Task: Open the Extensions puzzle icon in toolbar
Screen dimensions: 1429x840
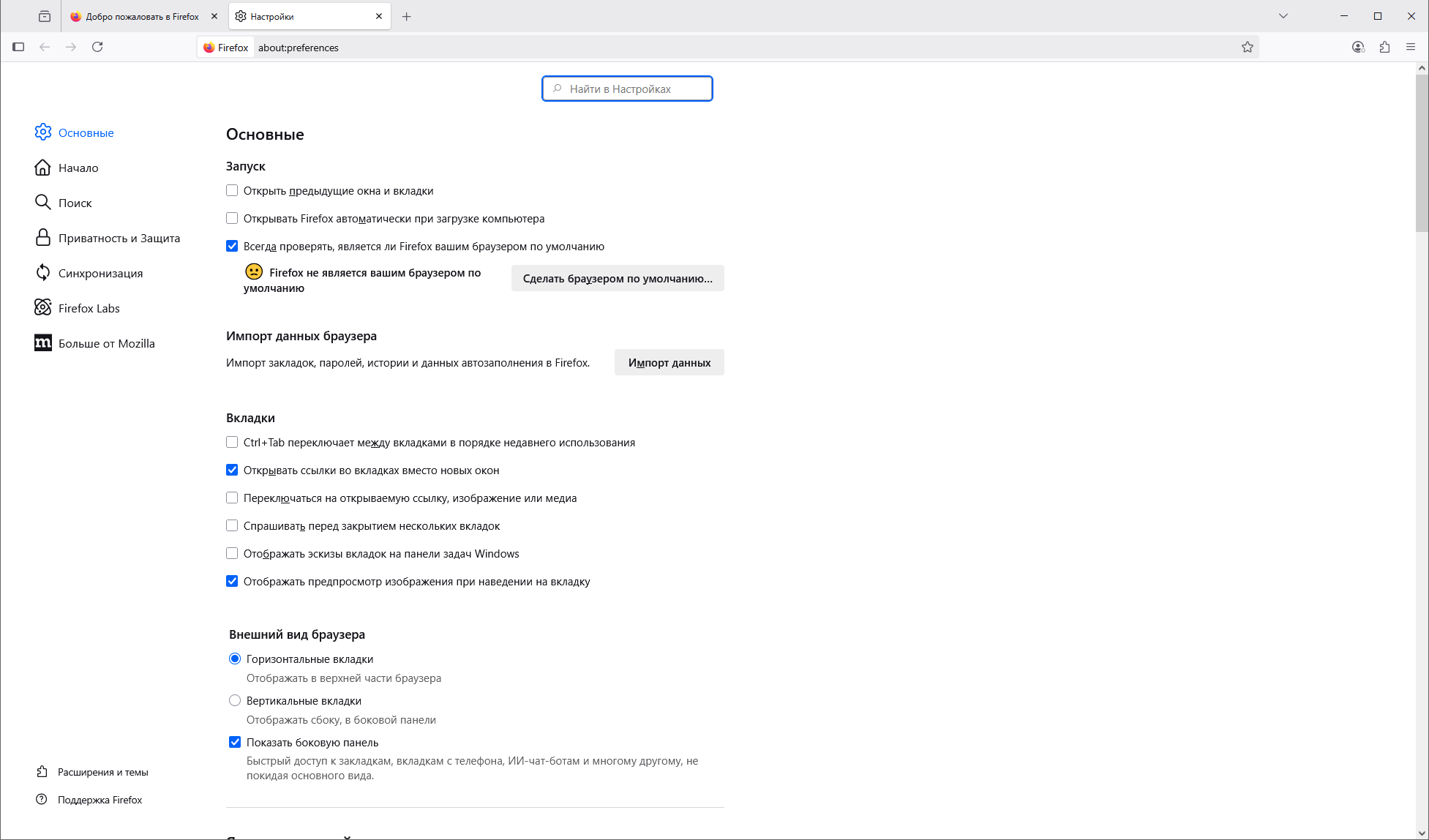Action: coord(1384,48)
